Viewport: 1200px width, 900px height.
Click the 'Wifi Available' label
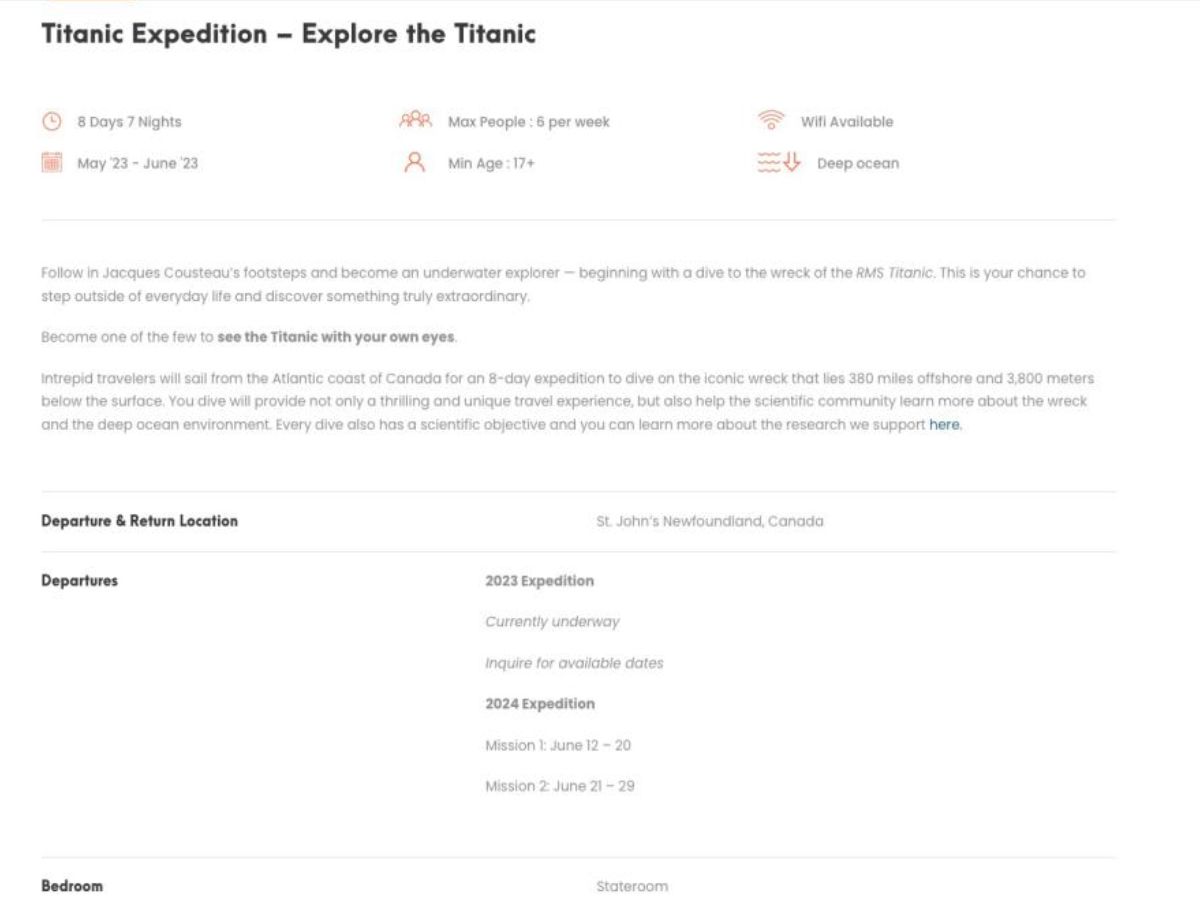847,122
